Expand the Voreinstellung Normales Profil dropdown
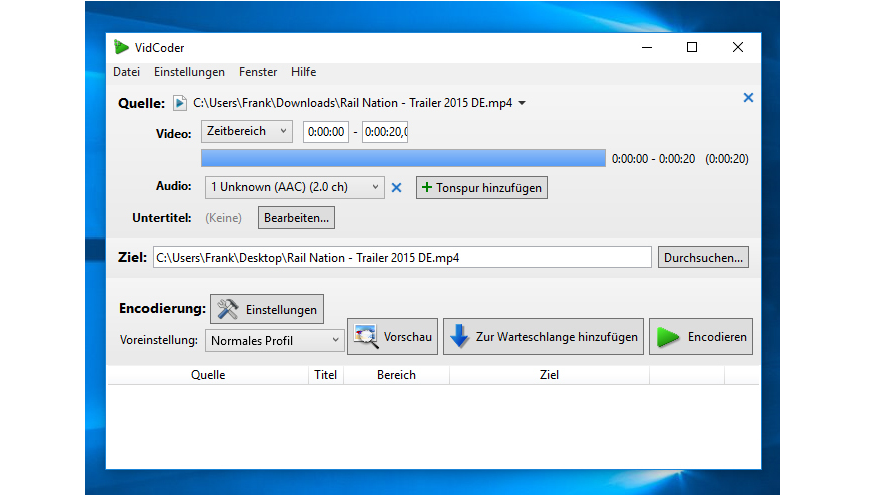 point(275,341)
